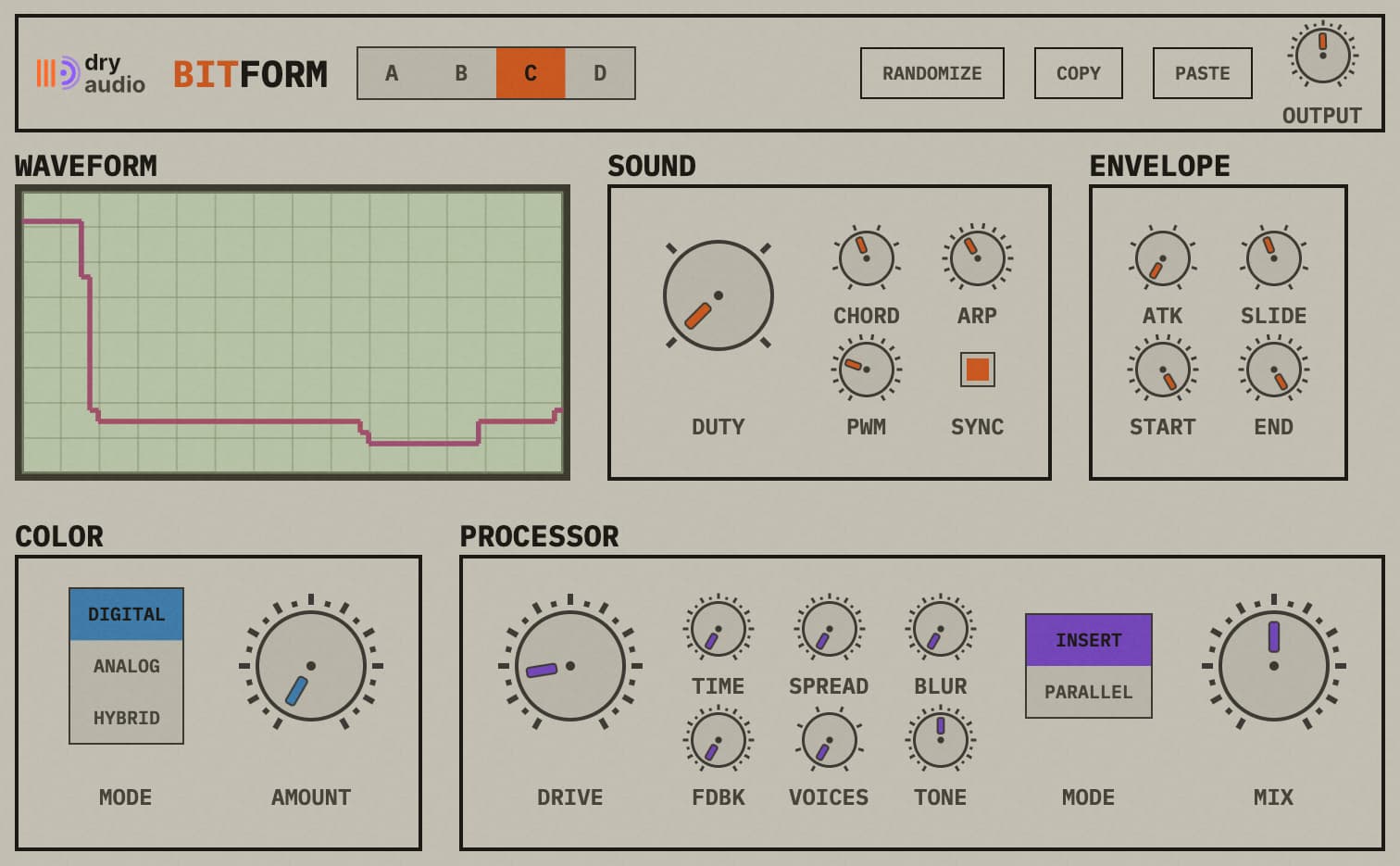The image size is (1400, 866).
Task: Click the DRIVE knob
Action: 570,666
